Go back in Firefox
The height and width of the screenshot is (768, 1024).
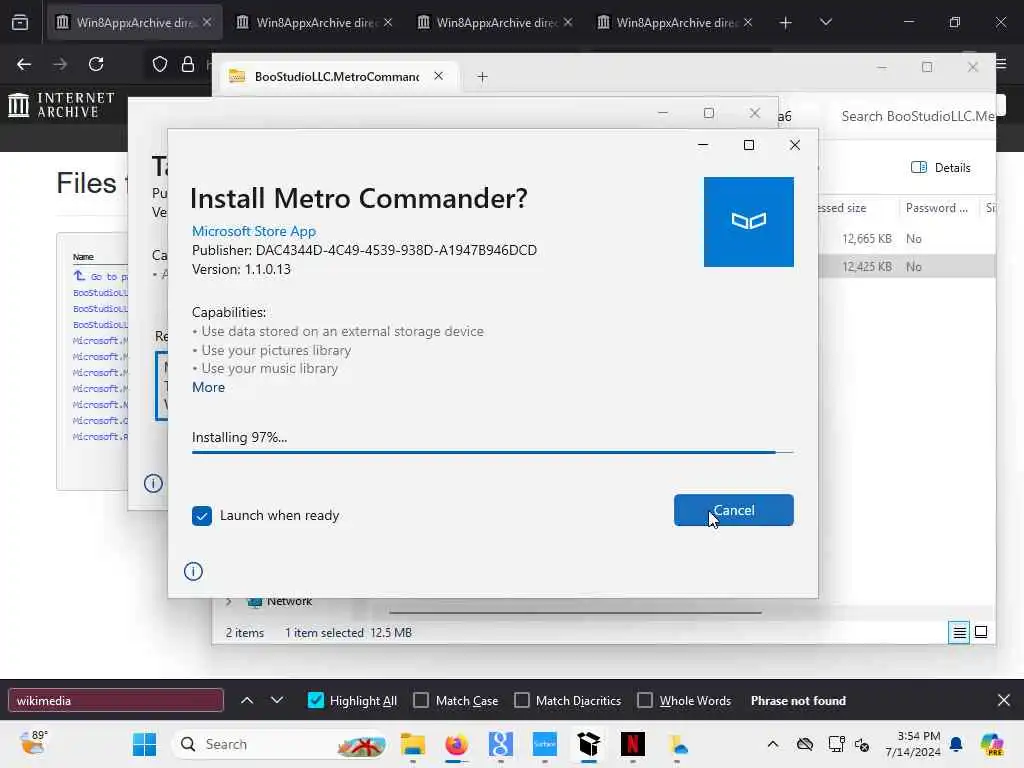(24, 64)
